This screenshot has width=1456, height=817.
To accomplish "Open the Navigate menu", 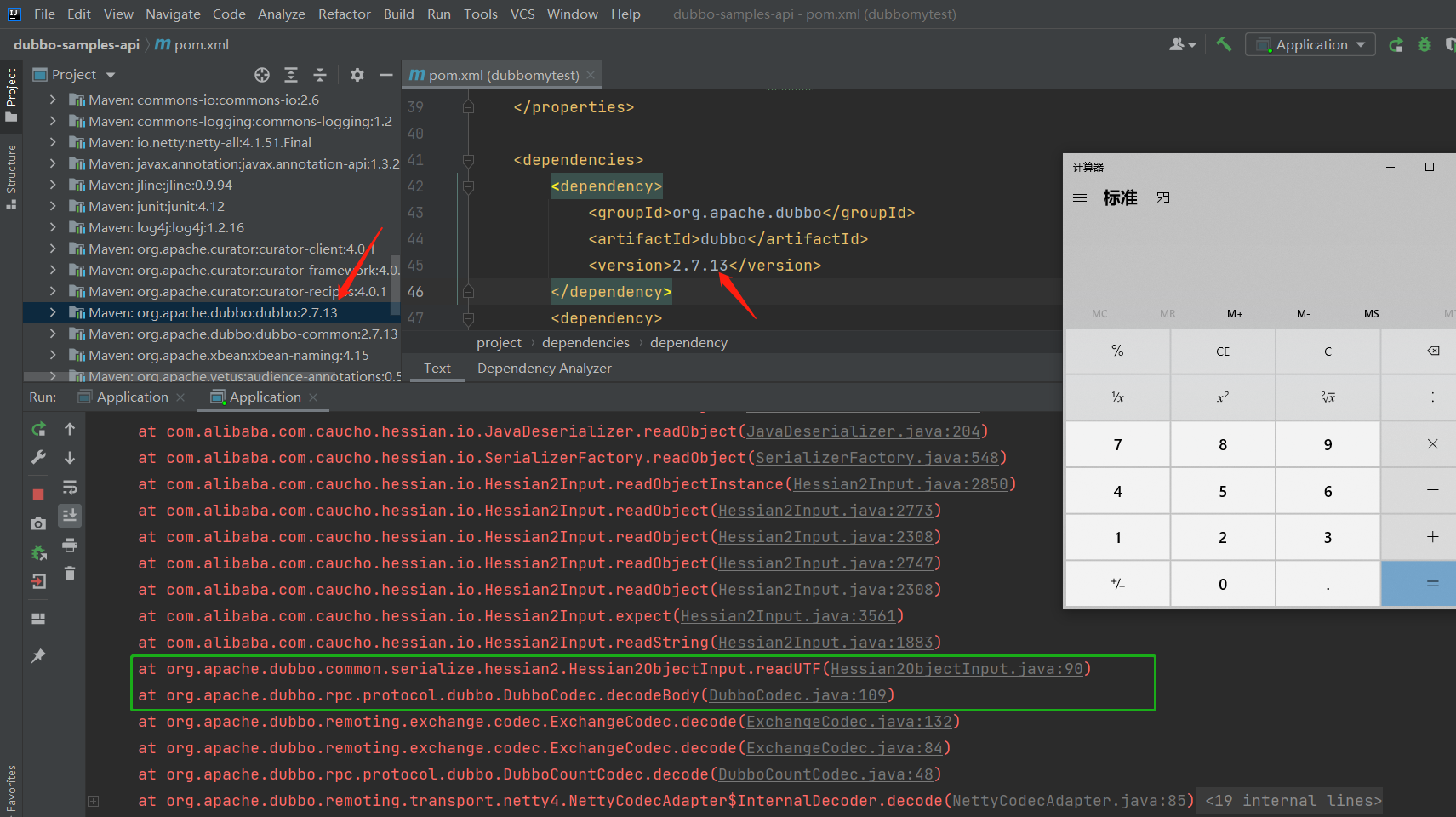I will (x=173, y=14).
